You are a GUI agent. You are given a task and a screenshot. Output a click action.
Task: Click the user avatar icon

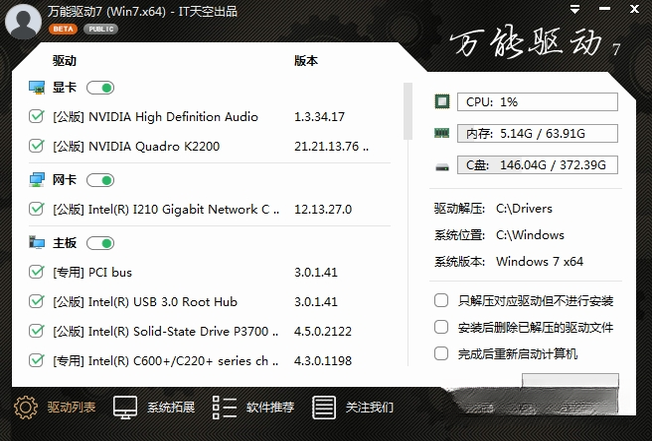point(23,22)
